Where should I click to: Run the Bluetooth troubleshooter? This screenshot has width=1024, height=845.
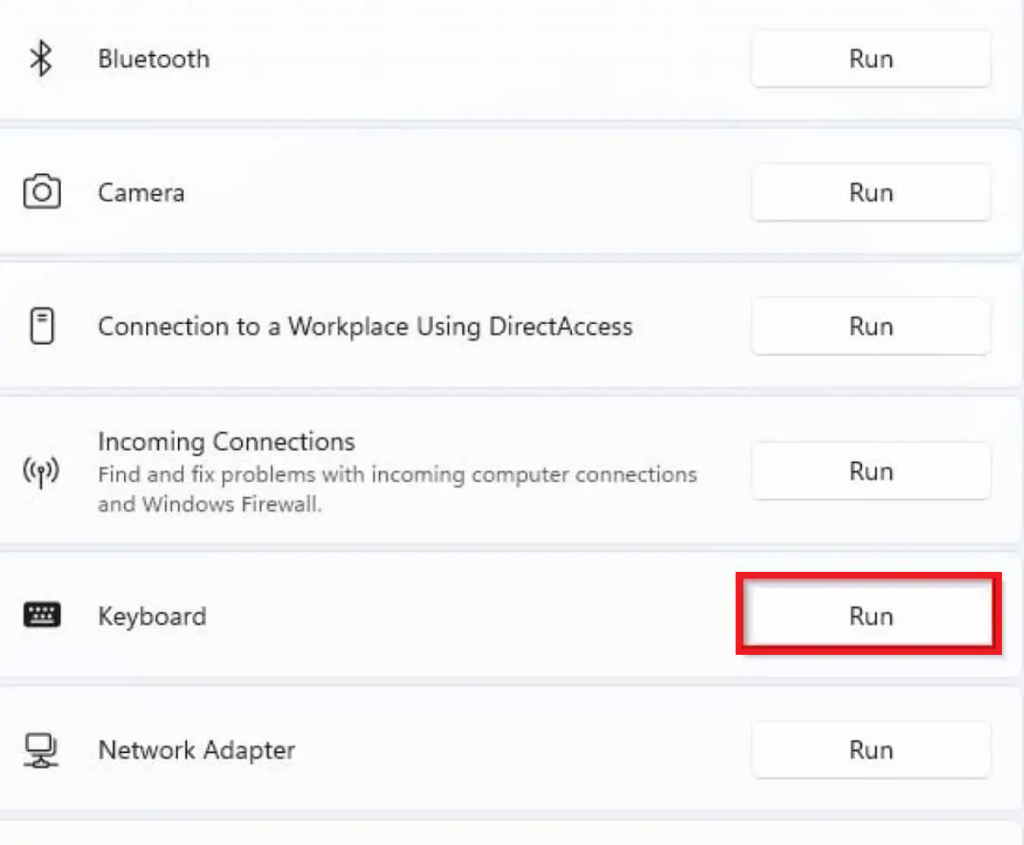[x=869, y=58]
